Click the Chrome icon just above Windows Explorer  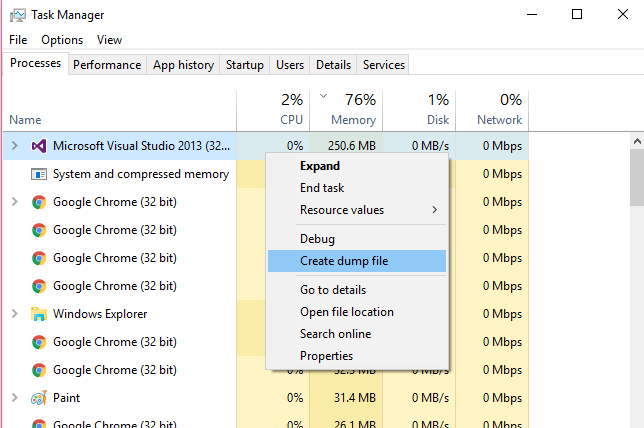(39, 286)
